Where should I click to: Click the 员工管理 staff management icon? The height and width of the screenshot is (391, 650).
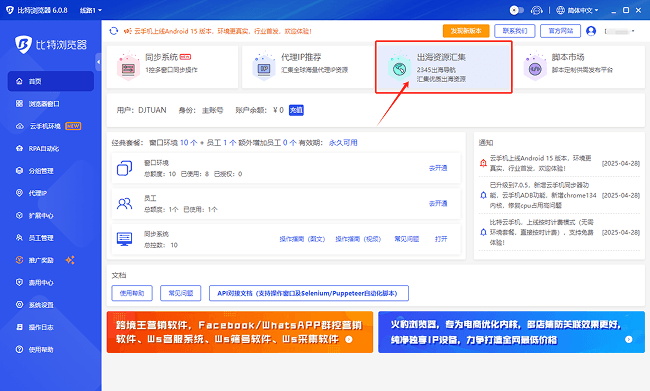19,238
